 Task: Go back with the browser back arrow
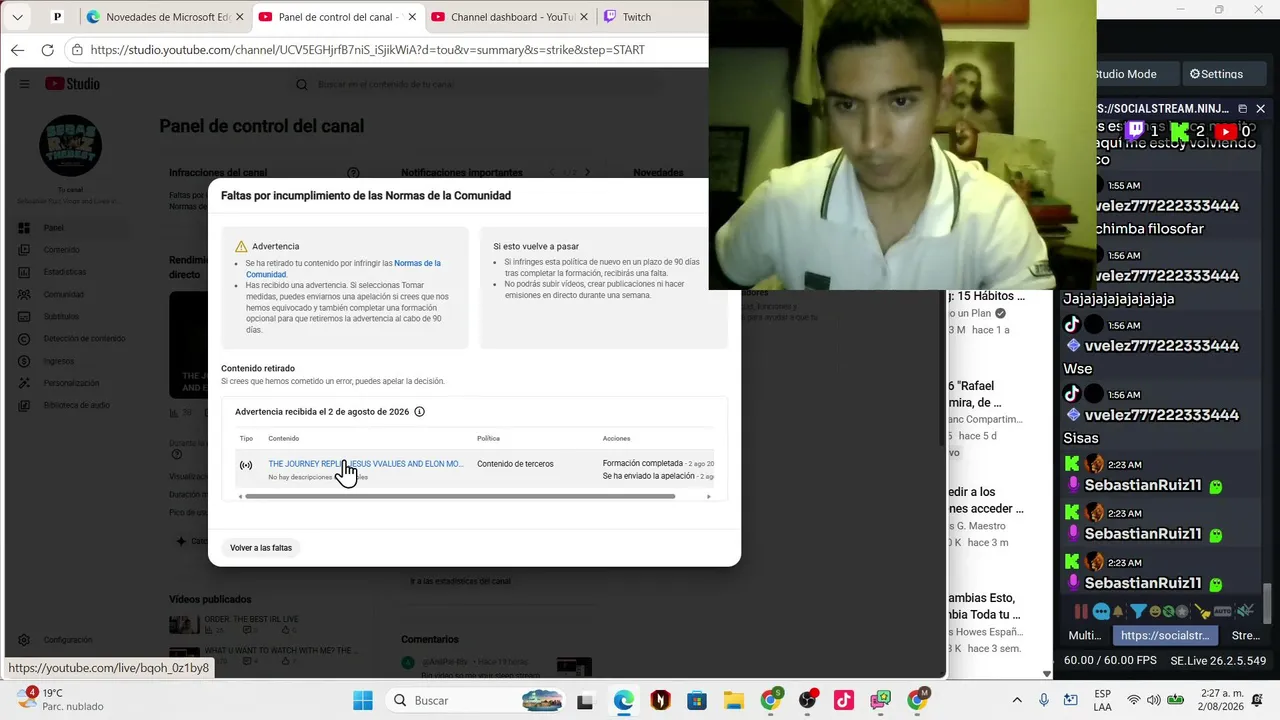(x=17, y=50)
